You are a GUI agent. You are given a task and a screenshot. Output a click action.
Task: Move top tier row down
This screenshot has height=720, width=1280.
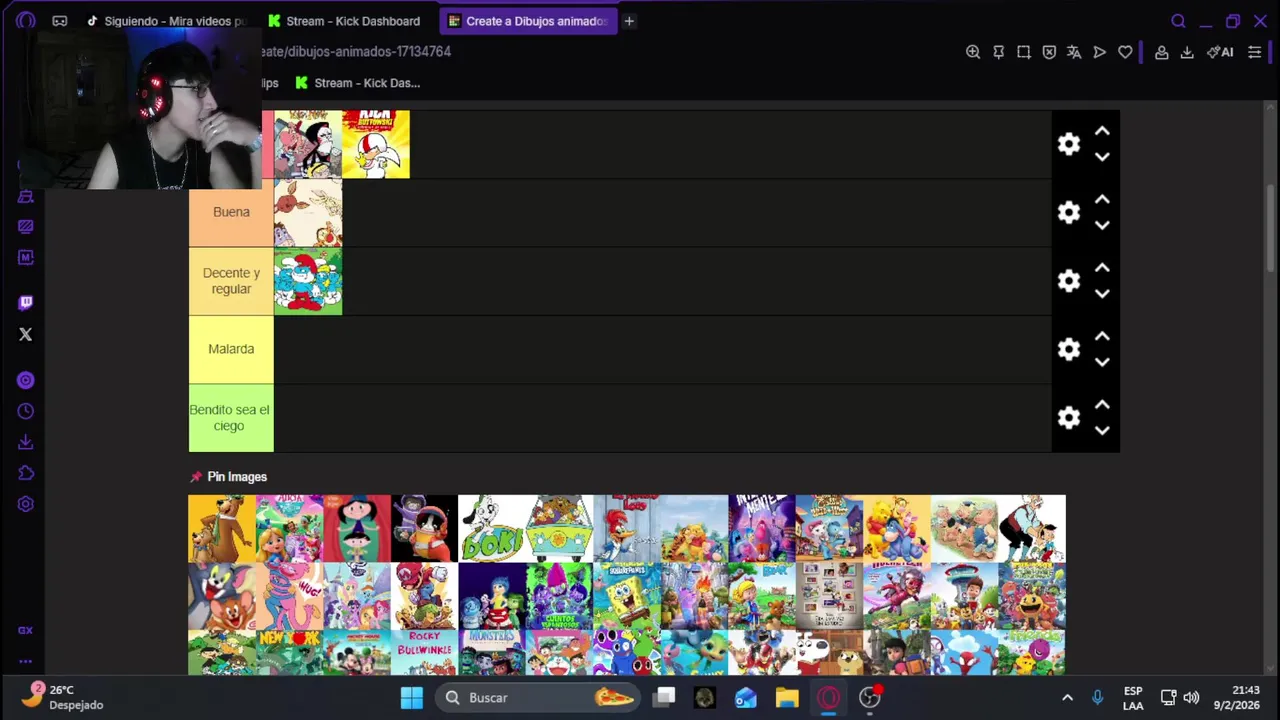coord(1102,157)
